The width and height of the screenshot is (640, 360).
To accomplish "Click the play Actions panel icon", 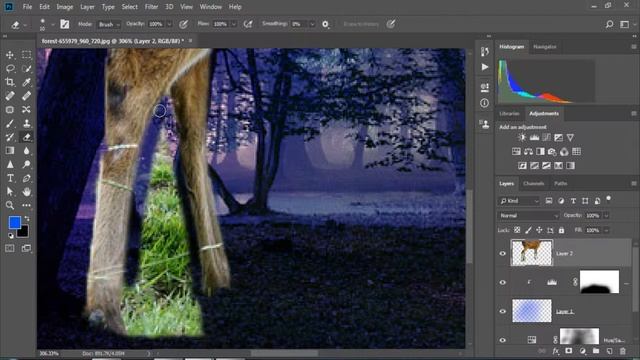I will point(484,67).
